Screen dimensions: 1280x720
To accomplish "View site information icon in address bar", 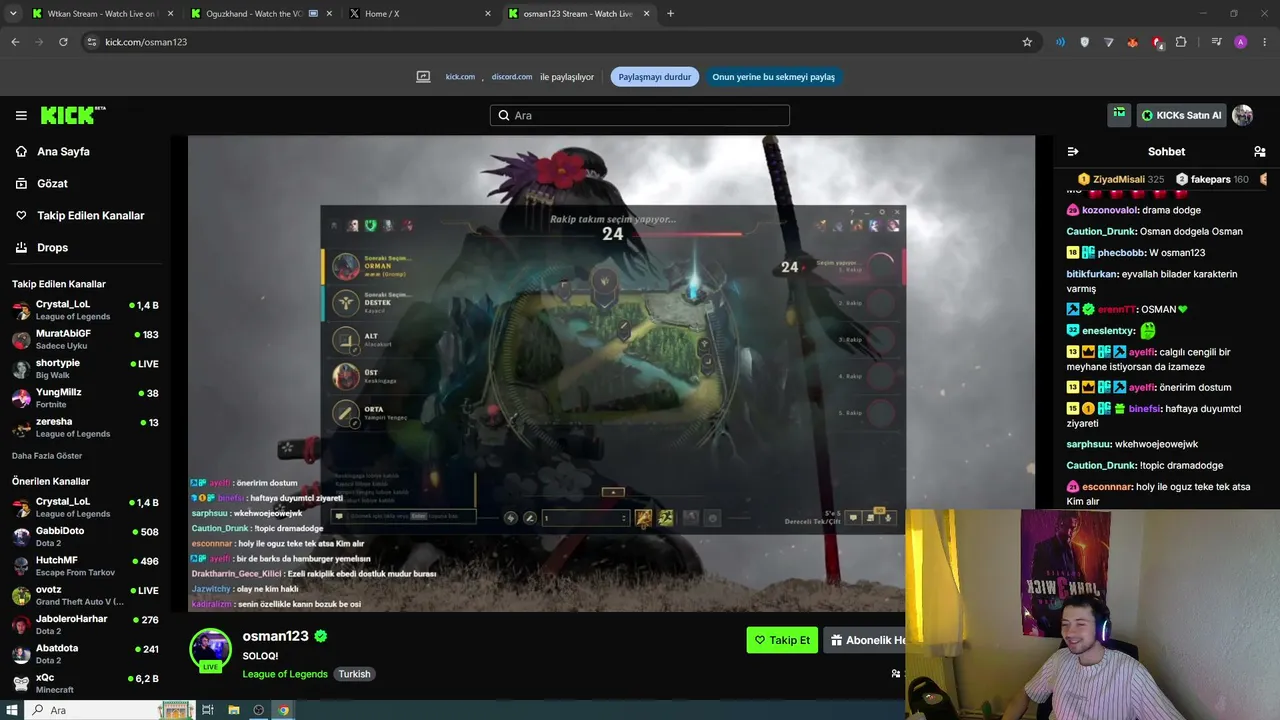I will (92, 42).
